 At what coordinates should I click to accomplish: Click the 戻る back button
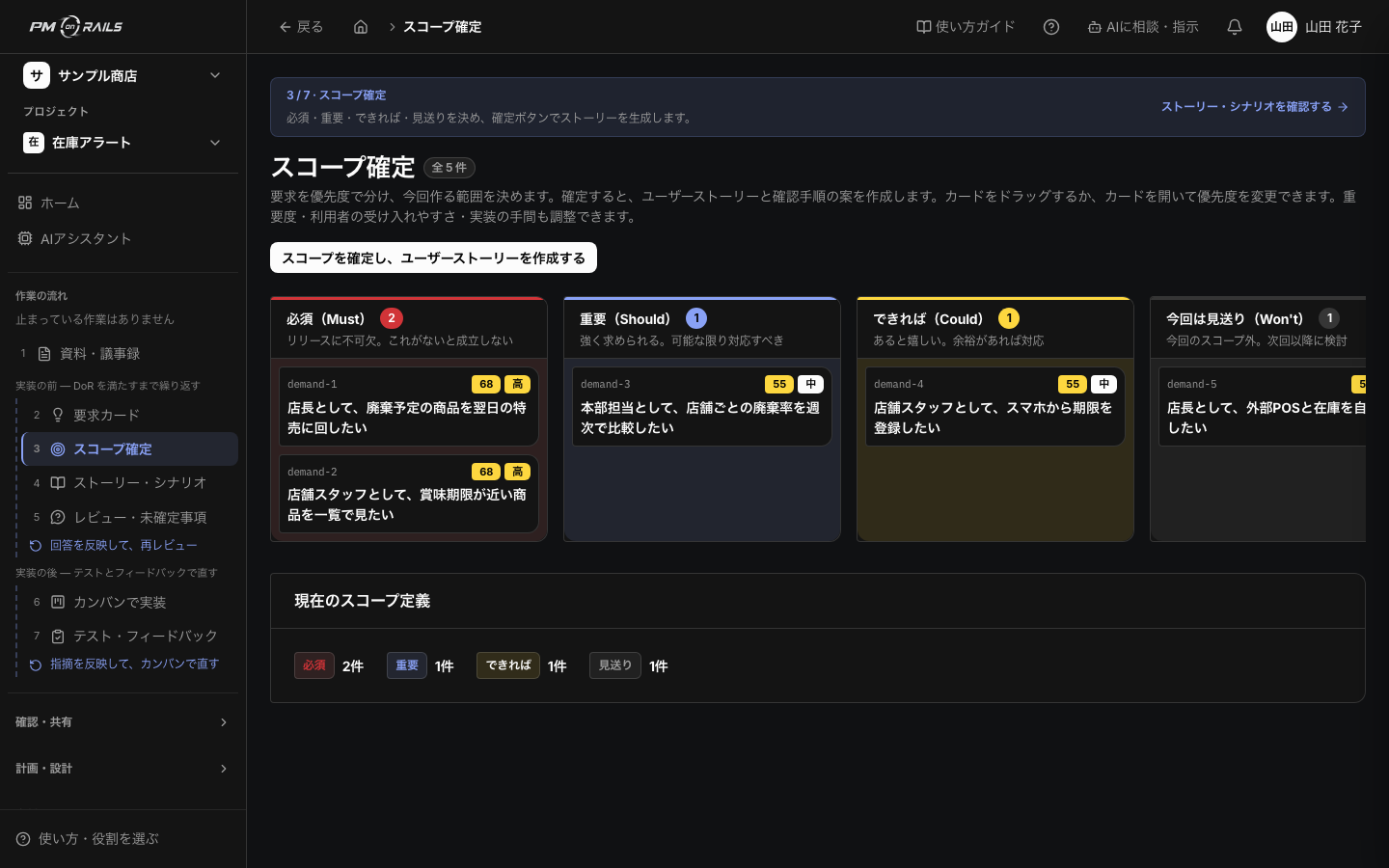[301, 27]
